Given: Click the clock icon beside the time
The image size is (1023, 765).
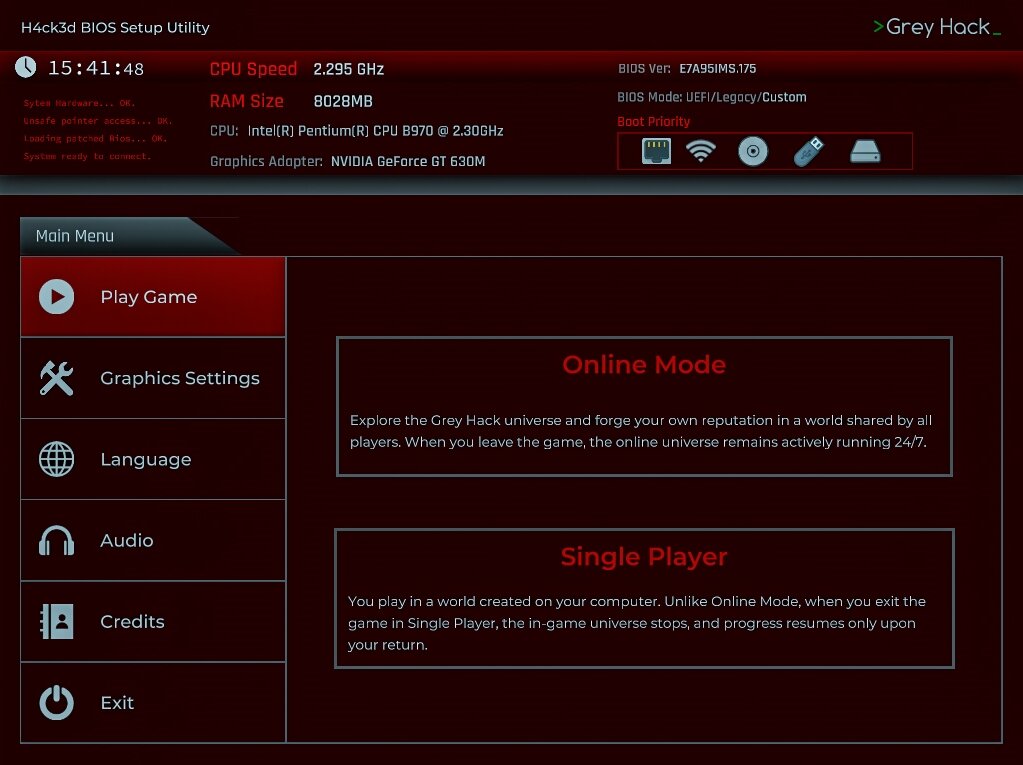Looking at the screenshot, I should [25, 67].
